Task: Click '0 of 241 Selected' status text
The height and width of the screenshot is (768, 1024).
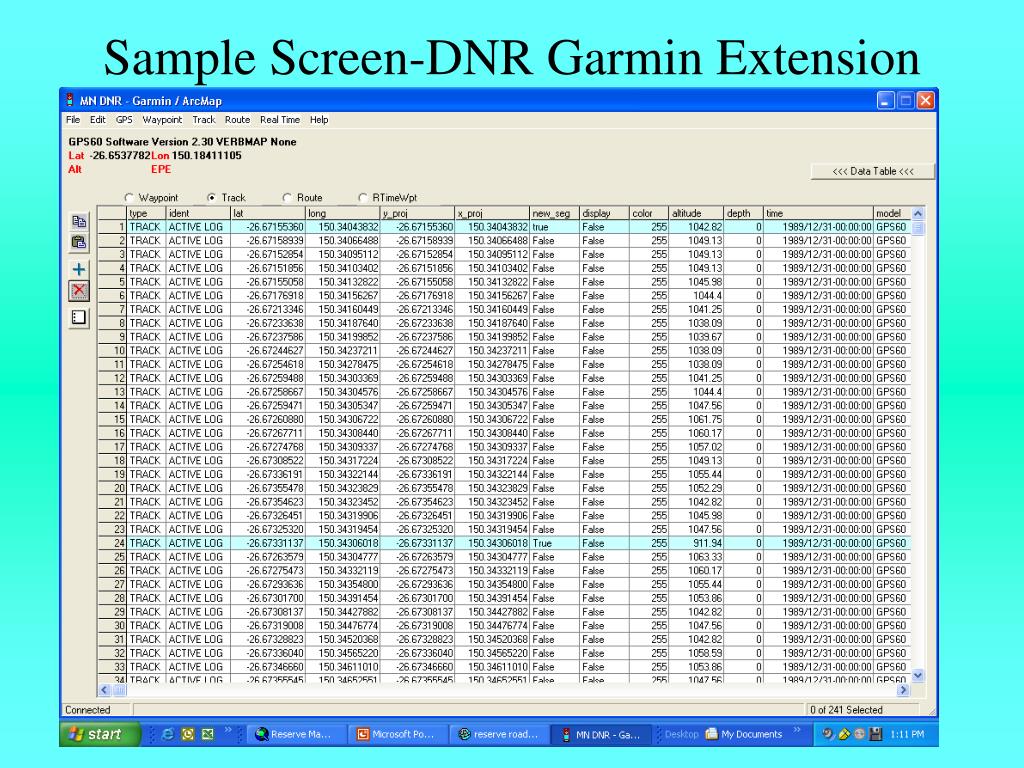Action: [846, 710]
